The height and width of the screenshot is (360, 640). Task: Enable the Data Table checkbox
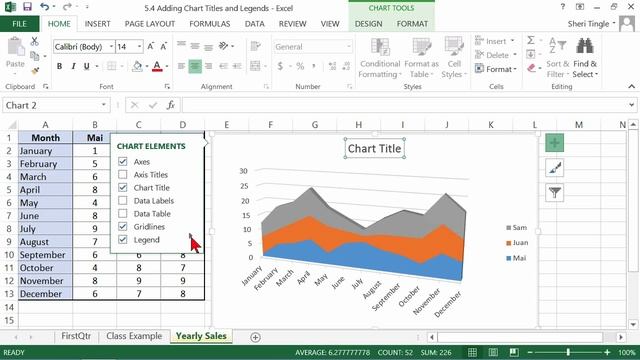tap(122, 213)
